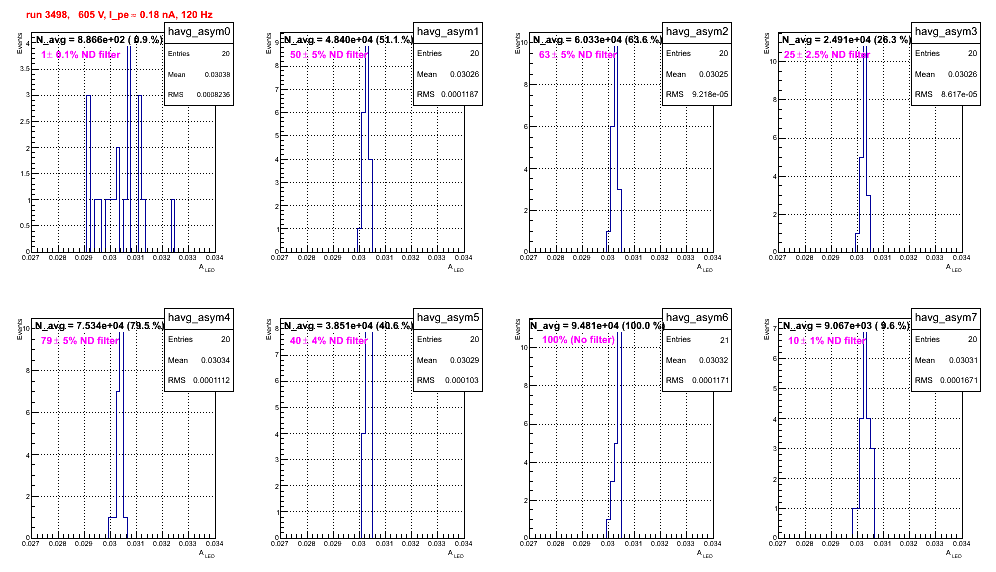
Task: Click the 100% (No filter) label
Action: pyautogui.click(x=579, y=340)
